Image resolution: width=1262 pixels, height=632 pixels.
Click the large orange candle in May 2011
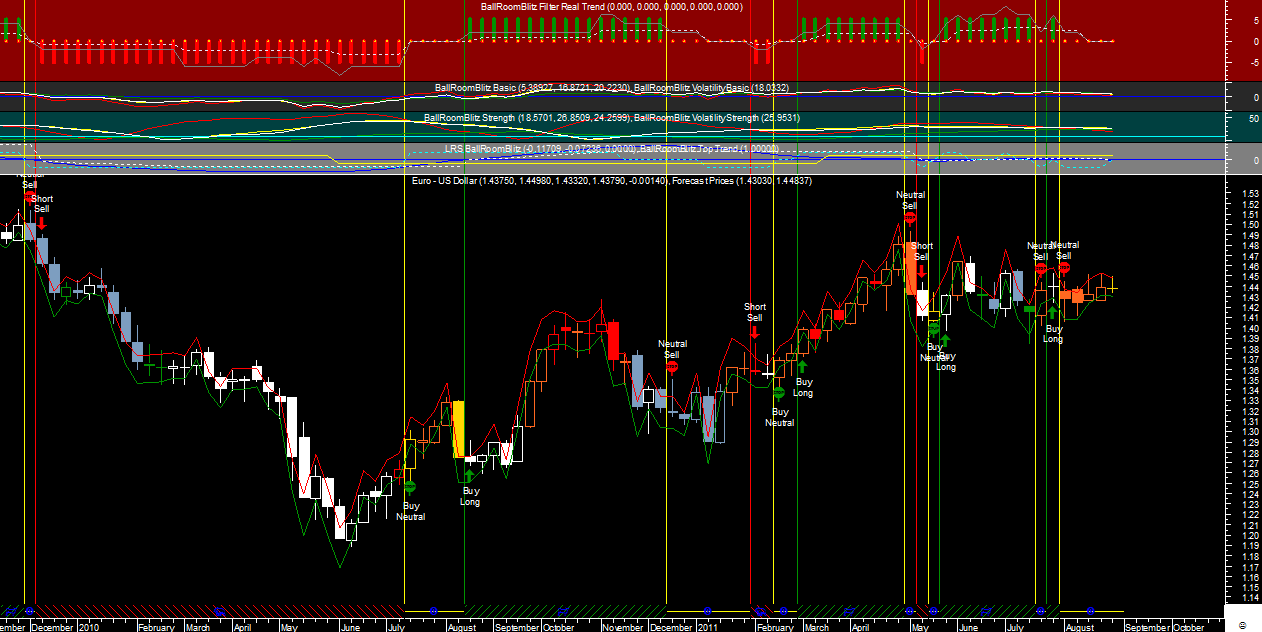coord(910,267)
